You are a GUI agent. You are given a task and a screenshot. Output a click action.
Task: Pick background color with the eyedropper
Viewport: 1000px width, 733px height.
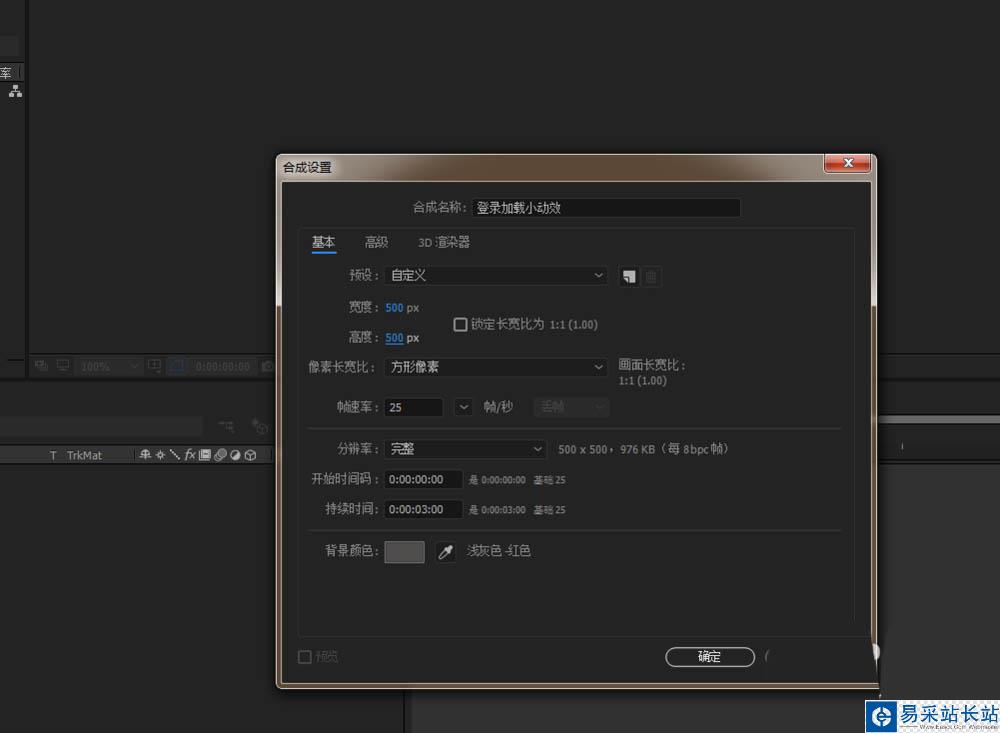coord(445,552)
